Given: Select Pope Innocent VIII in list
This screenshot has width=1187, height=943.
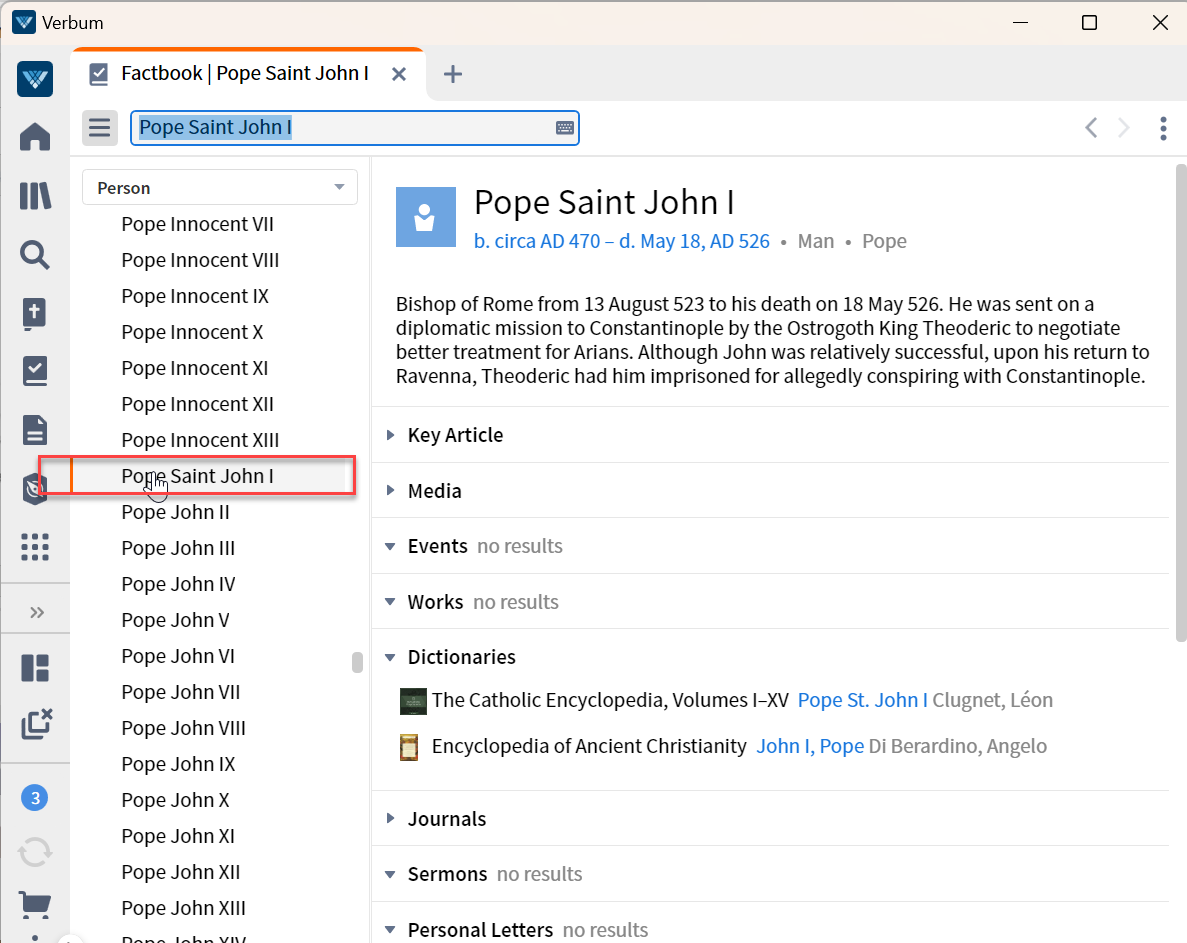Looking at the screenshot, I should 200,260.
